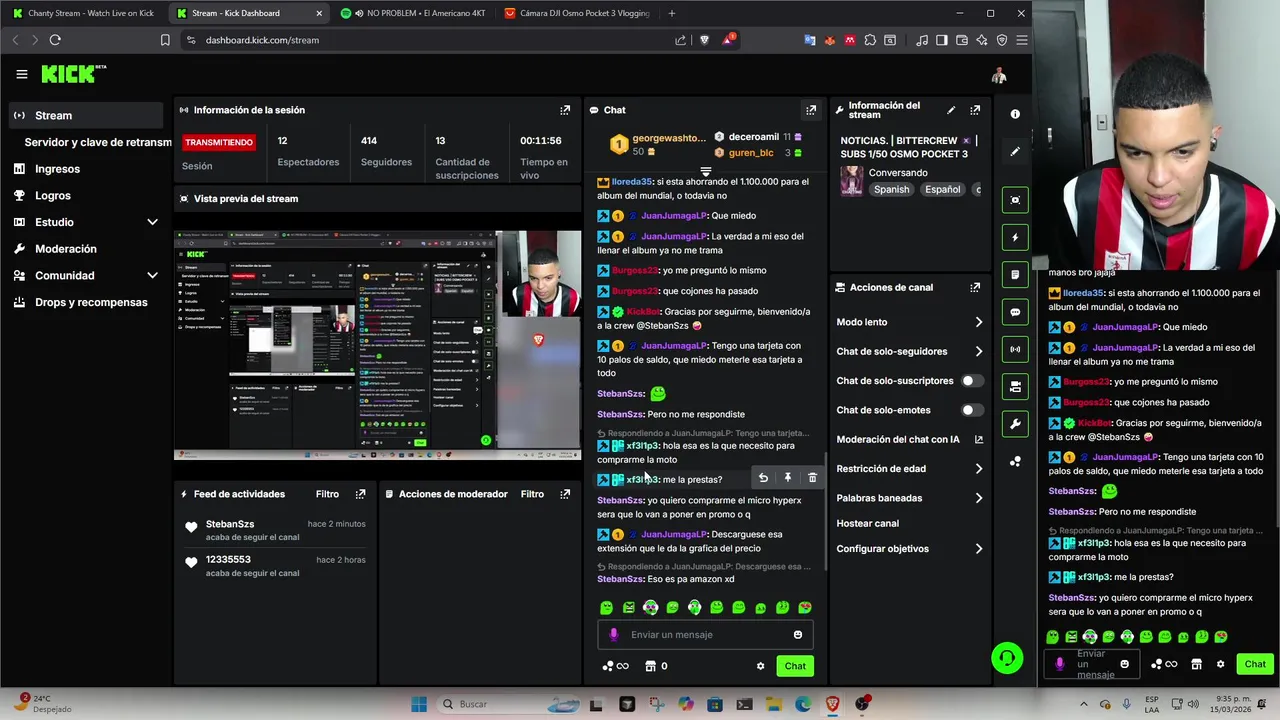
Task: Pin the xf3l1p3 'me la prestas?' message
Action: [787, 479]
